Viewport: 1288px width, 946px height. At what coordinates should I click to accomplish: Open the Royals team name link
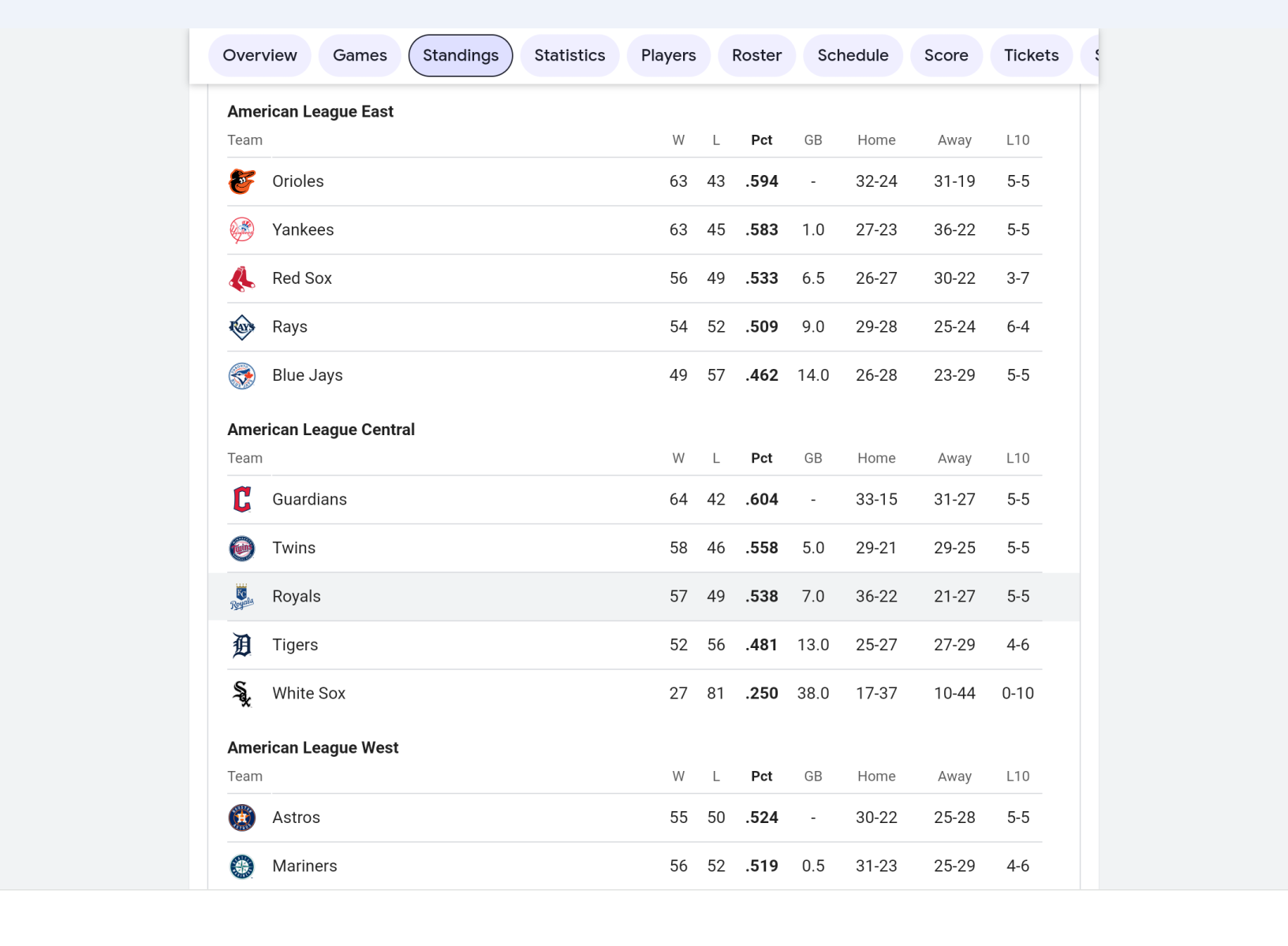(297, 597)
